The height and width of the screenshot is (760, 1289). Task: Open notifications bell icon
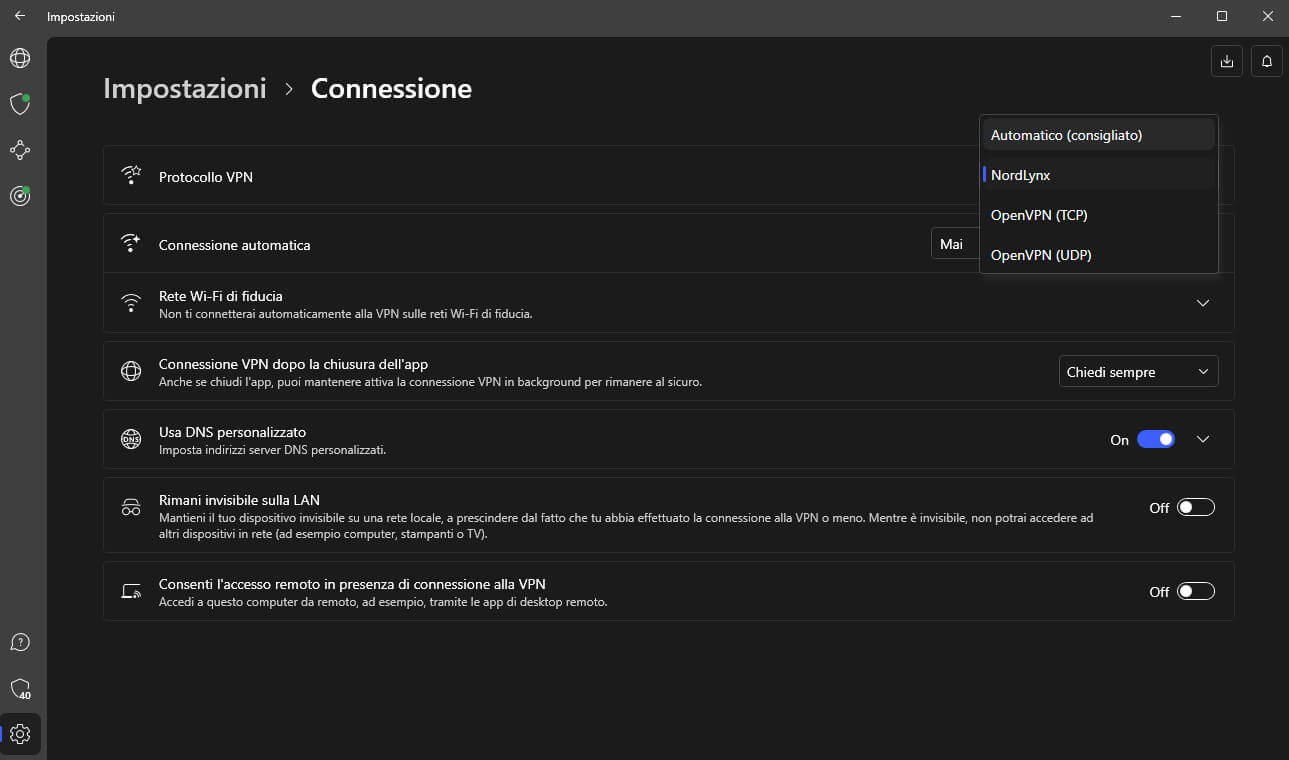[1267, 61]
